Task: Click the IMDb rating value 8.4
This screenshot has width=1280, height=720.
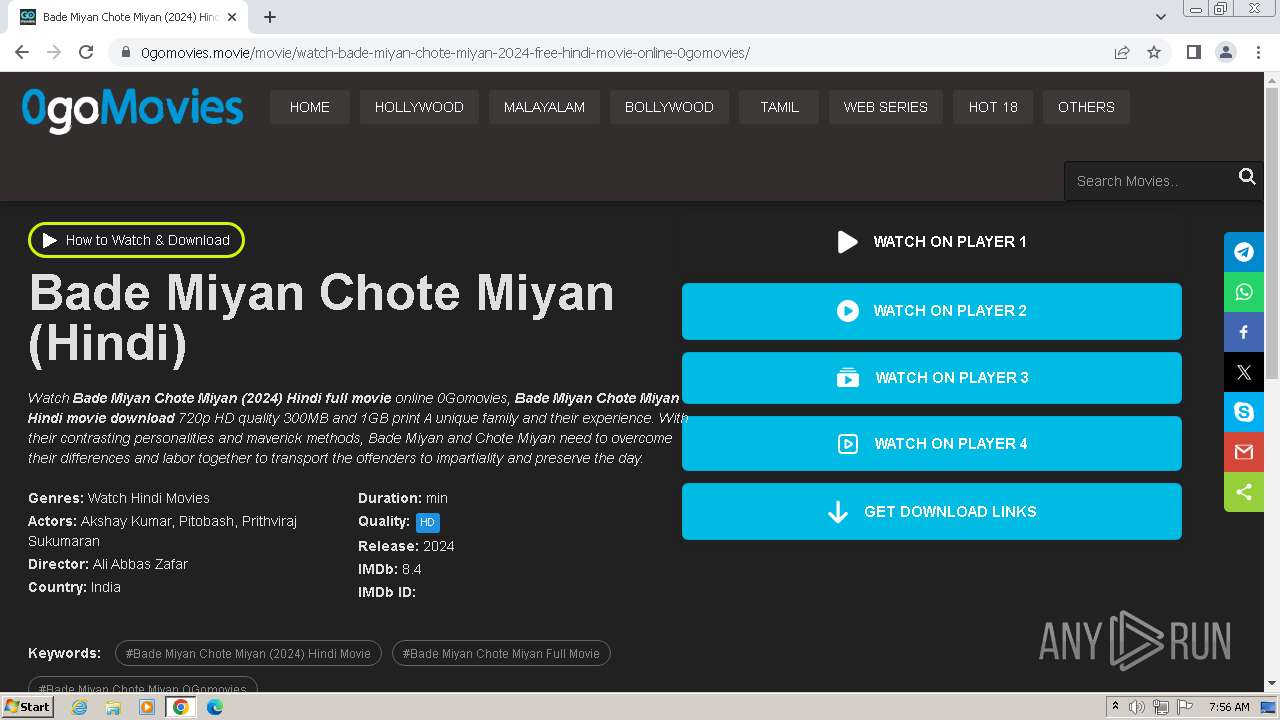Action: [412, 569]
